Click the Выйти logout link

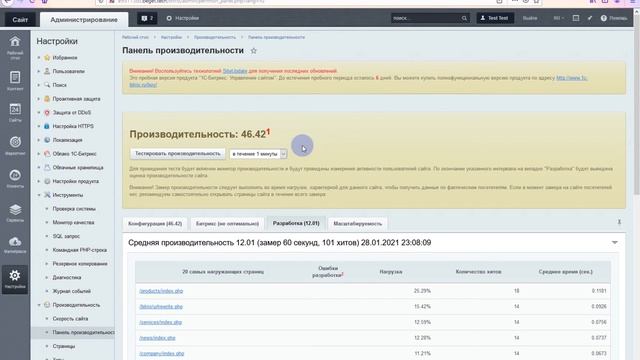click(x=530, y=18)
